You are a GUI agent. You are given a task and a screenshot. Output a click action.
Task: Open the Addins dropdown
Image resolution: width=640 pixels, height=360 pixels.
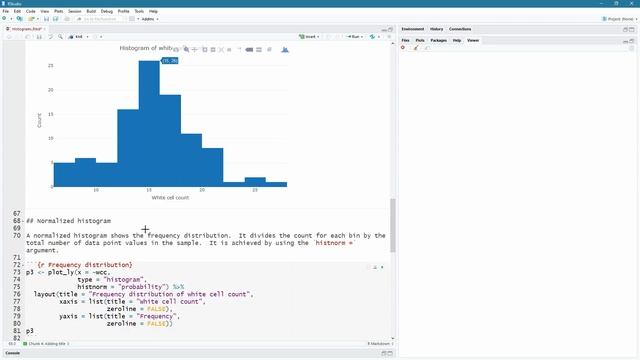pyautogui.click(x=150, y=19)
